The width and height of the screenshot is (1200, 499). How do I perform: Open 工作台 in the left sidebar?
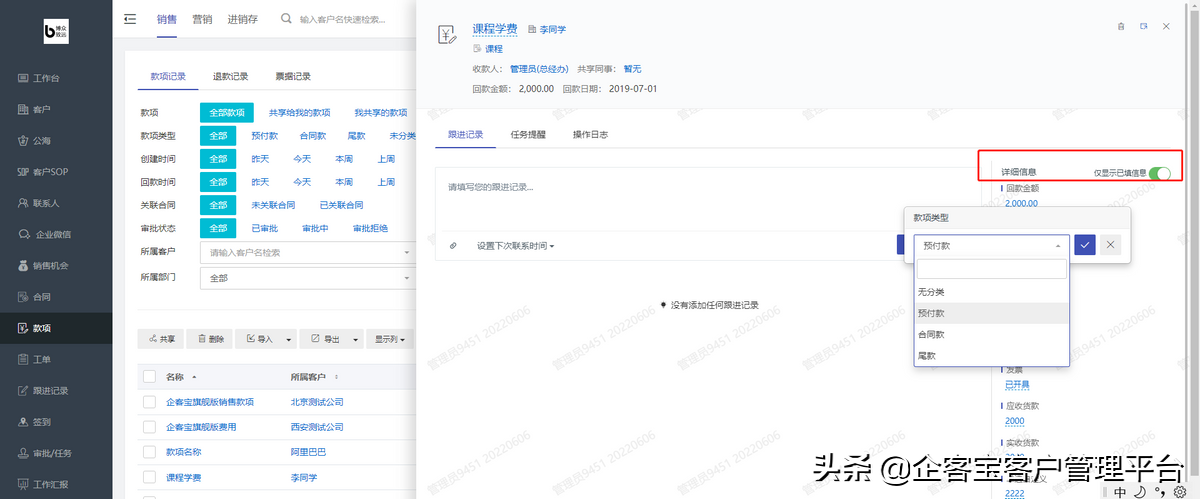click(x=56, y=78)
